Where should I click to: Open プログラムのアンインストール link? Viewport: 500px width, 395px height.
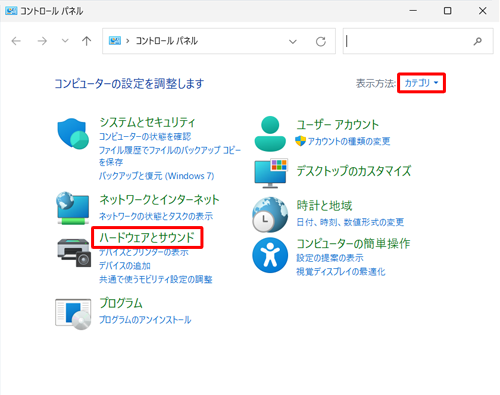click(145, 320)
